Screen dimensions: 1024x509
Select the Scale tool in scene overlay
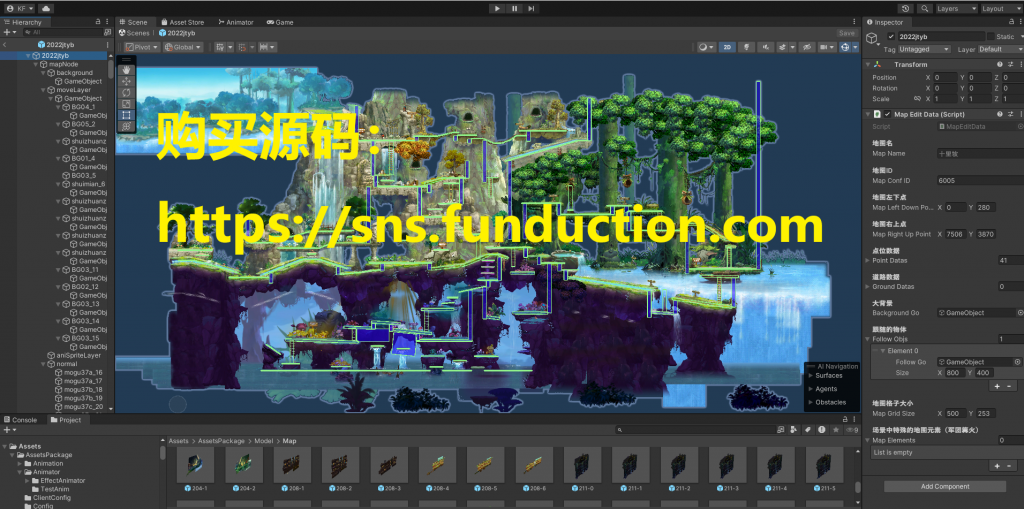(x=127, y=103)
